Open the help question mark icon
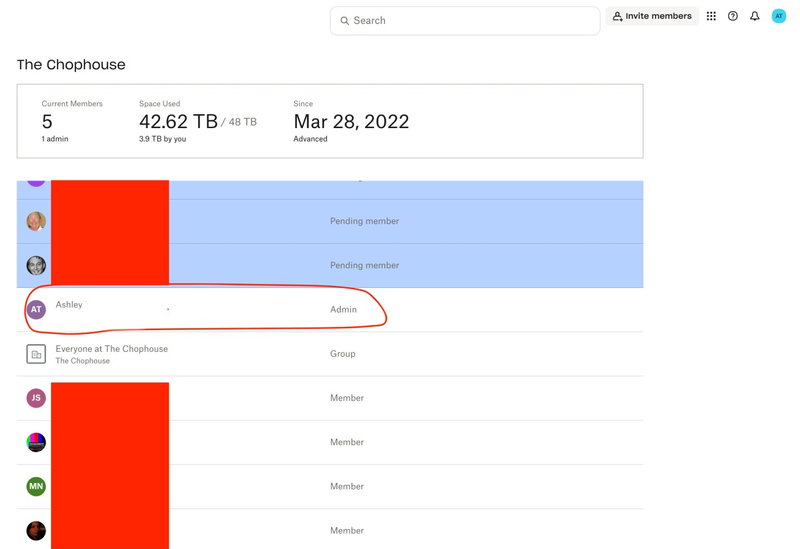The width and height of the screenshot is (800, 549). 733,16
